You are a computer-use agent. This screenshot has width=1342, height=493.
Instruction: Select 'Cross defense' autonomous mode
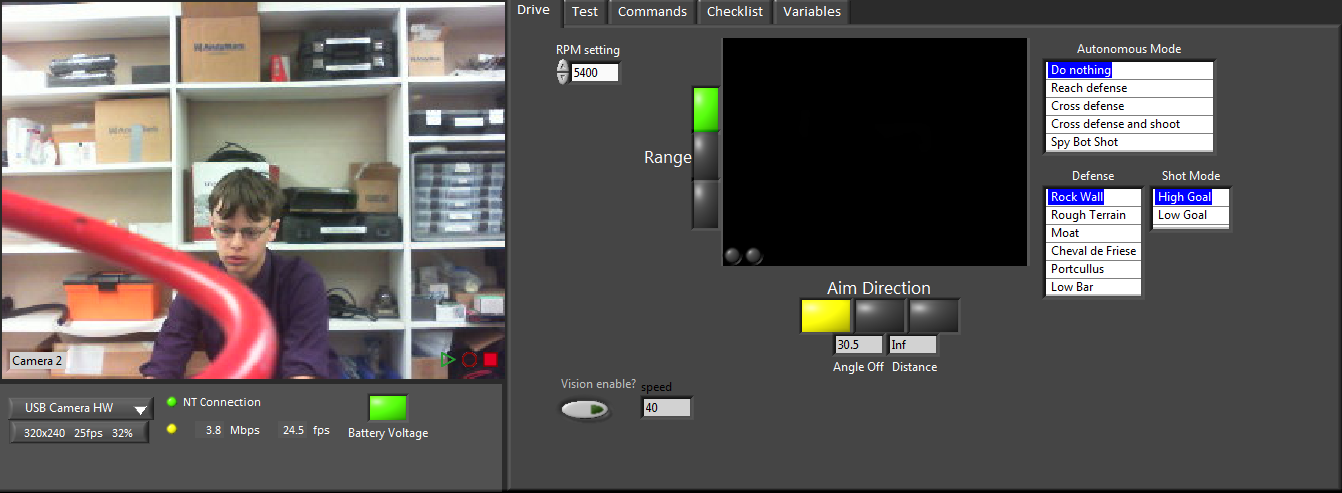(x=1129, y=106)
